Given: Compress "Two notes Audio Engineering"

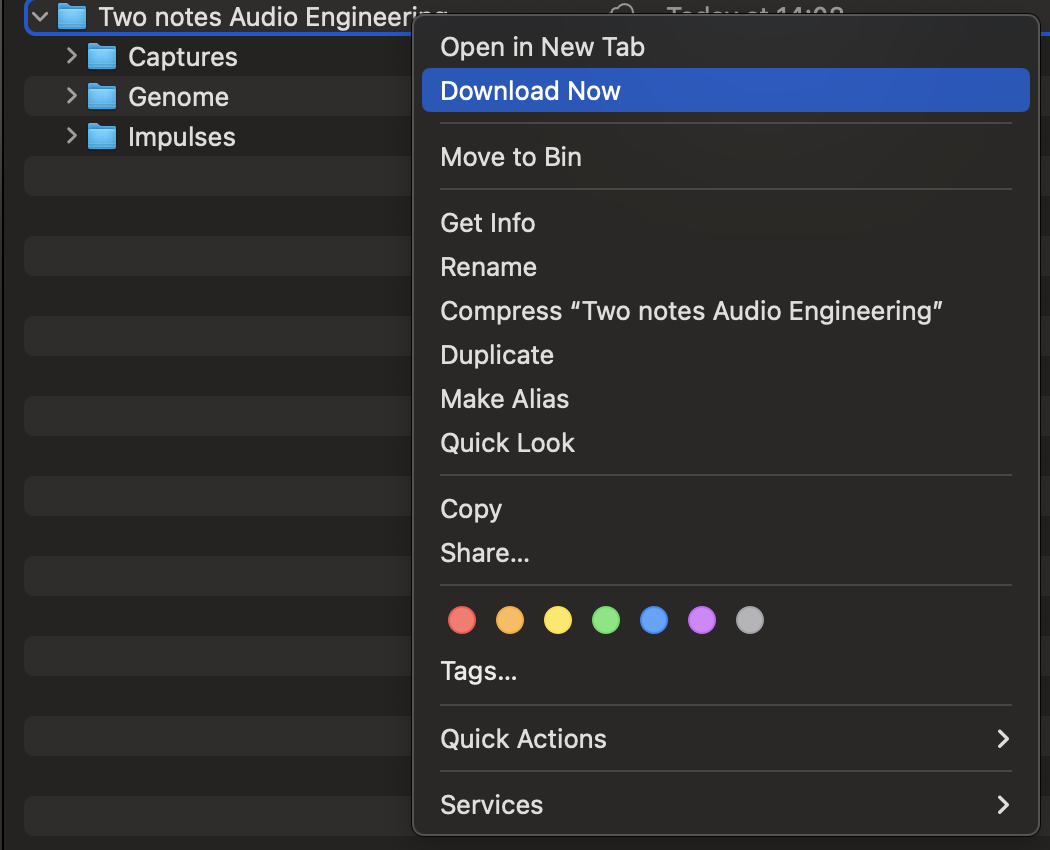Looking at the screenshot, I should pyautogui.click(x=726, y=311).
